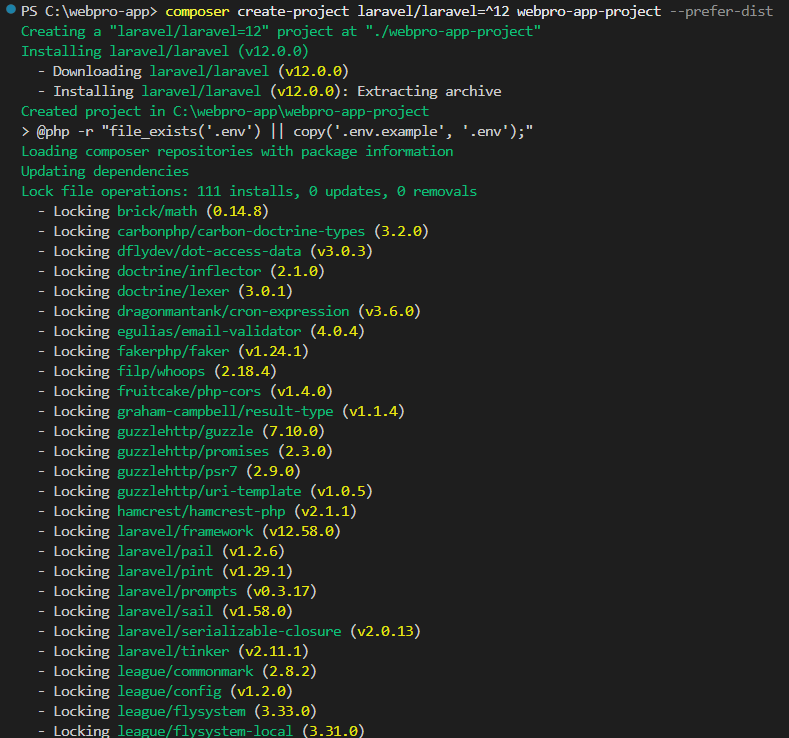Click 'laravel/pint' package name
789x738 pixels.
click(x=165, y=571)
